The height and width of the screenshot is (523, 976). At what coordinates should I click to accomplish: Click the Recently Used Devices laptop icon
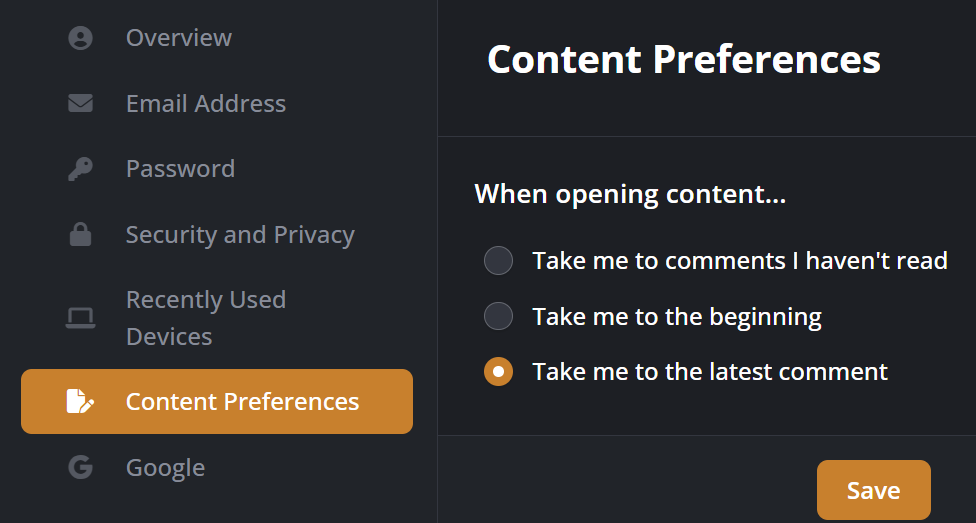80,318
